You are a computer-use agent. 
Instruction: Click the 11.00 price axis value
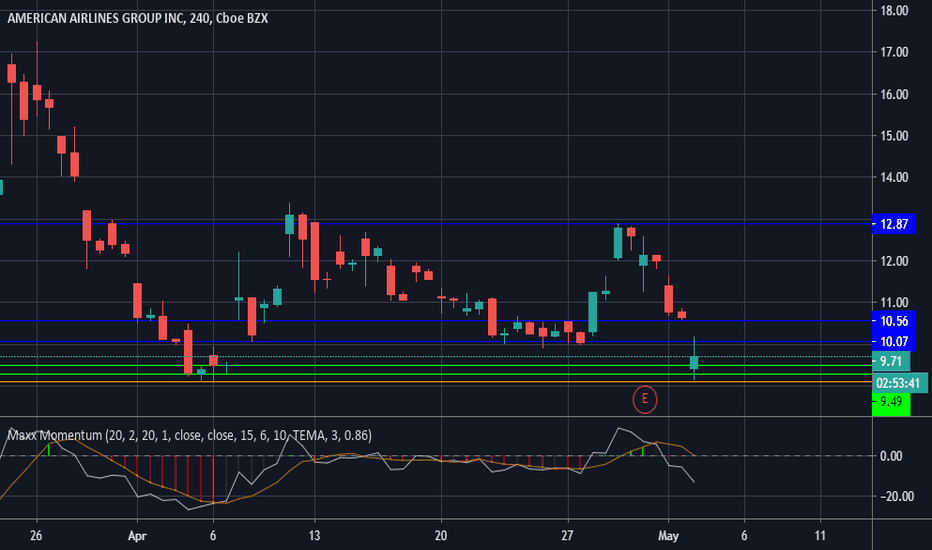click(894, 303)
